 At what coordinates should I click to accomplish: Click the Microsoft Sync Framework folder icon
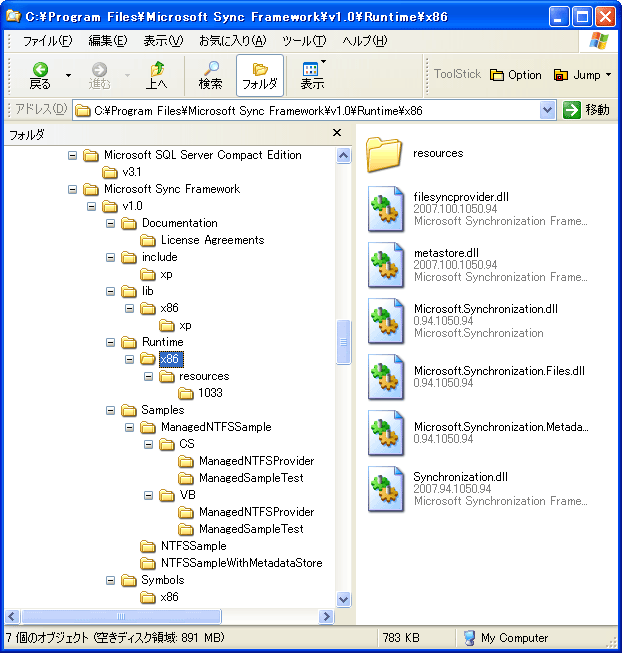coord(91,189)
